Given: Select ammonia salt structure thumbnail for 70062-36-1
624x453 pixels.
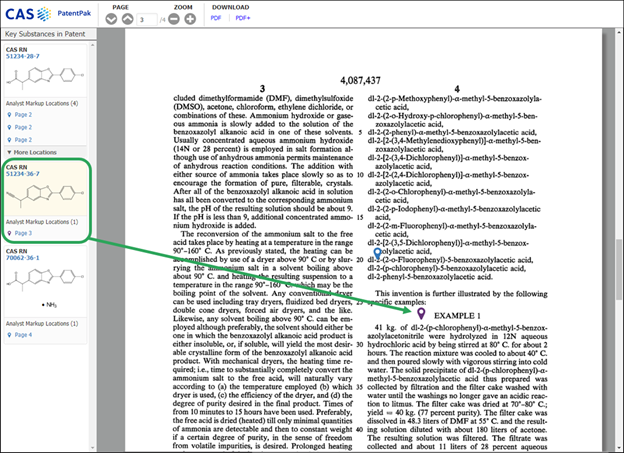Looking at the screenshot, I should pyautogui.click(x=45, y=287).
